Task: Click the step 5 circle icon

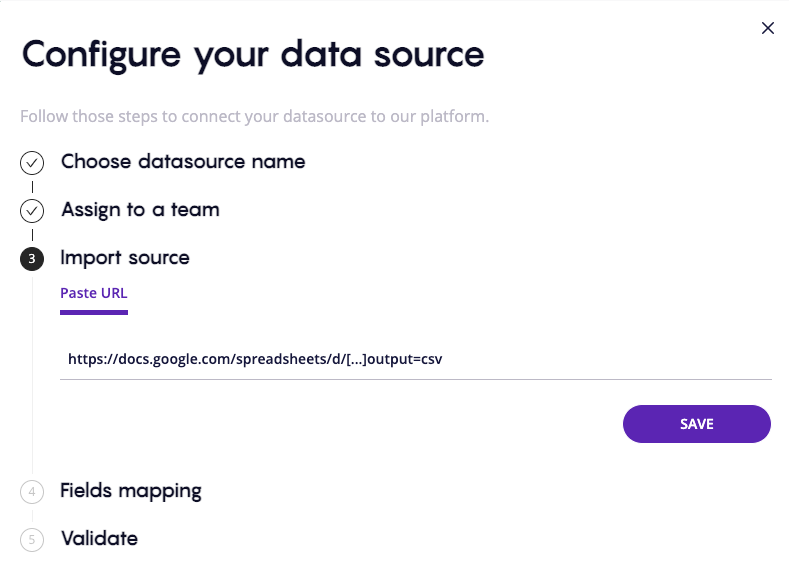Action: (x=32, y=540)
